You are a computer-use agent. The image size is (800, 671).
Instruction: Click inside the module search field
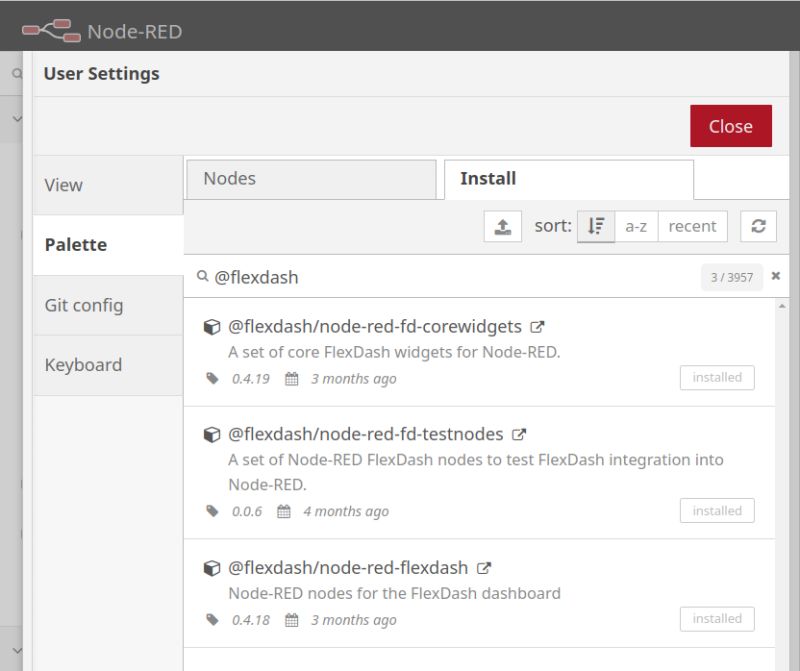click(x=400, y=277)
